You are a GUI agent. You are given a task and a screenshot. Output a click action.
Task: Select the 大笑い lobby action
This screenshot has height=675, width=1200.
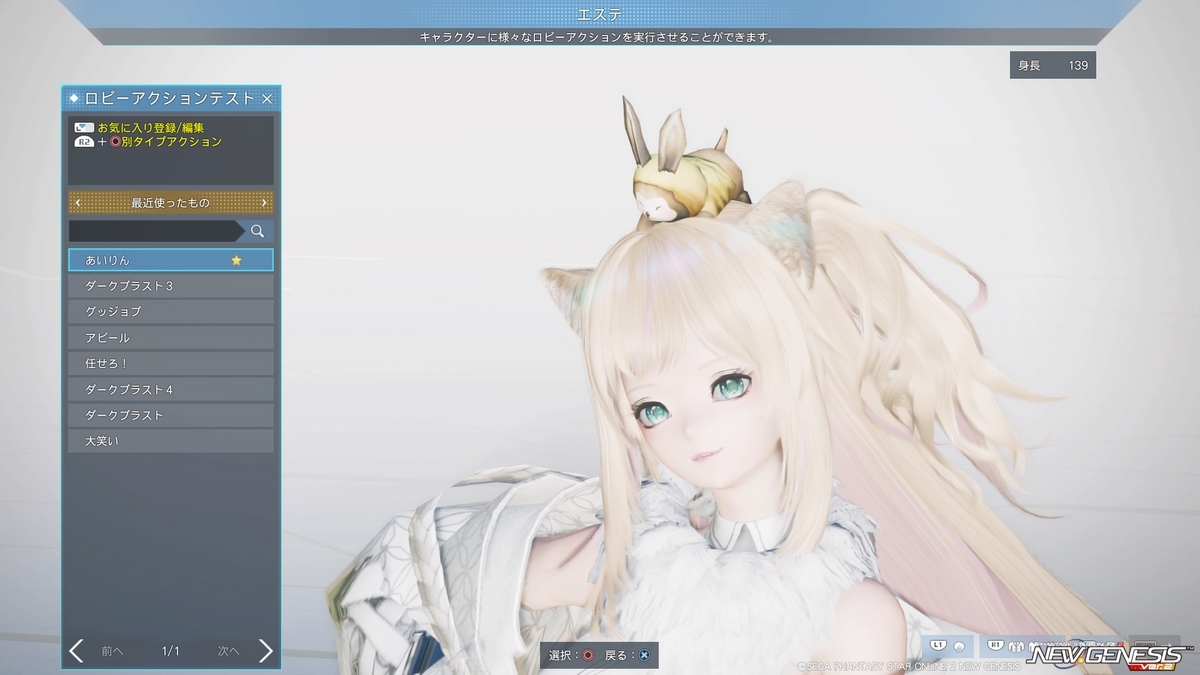pyautogui.click(x=171, y=440)
